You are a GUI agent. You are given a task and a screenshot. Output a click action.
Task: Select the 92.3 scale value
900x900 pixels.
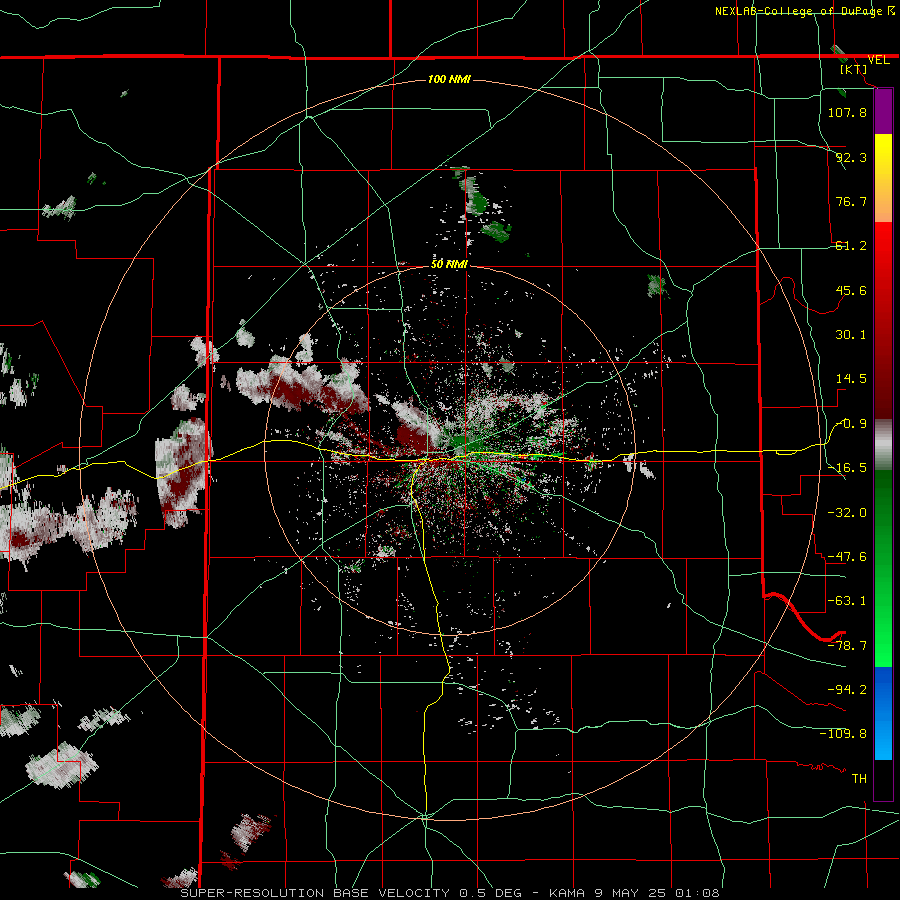[x=851, y=157]
